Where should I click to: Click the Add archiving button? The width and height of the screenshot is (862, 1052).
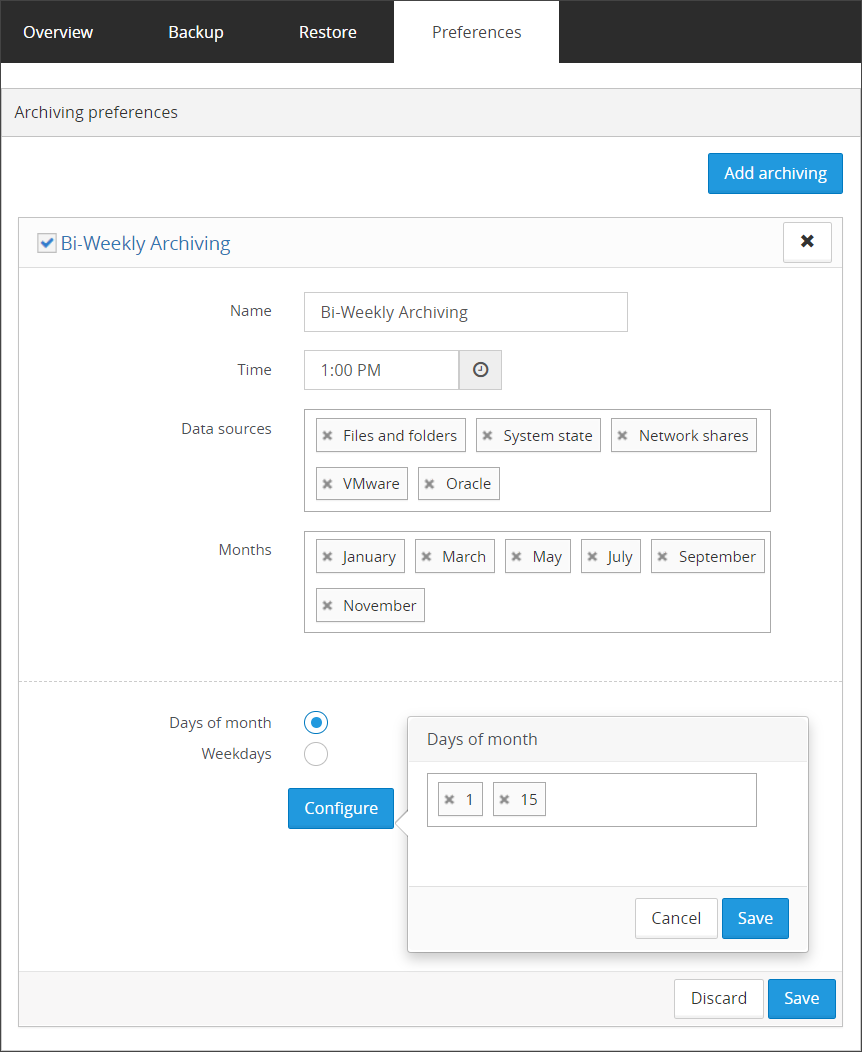(x=775, y=173)
